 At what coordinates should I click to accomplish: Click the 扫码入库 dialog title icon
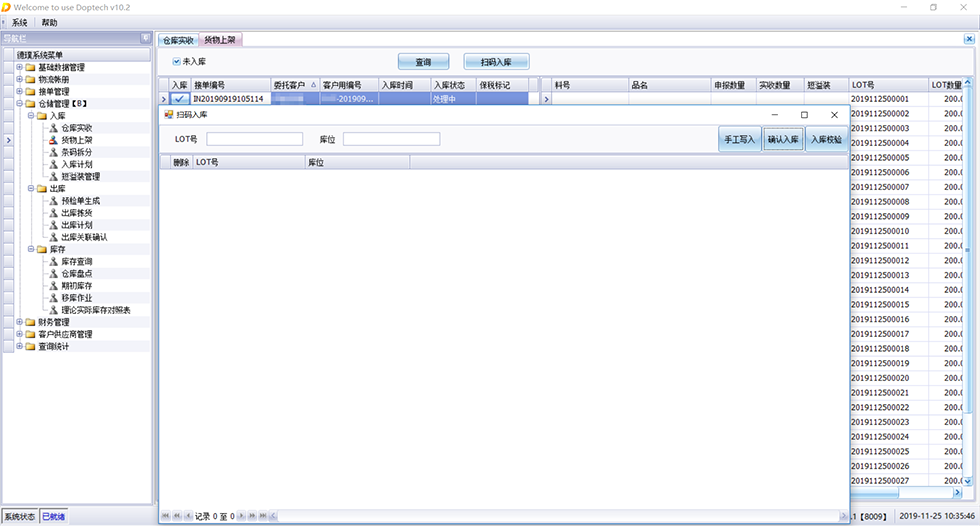[169, 115]
